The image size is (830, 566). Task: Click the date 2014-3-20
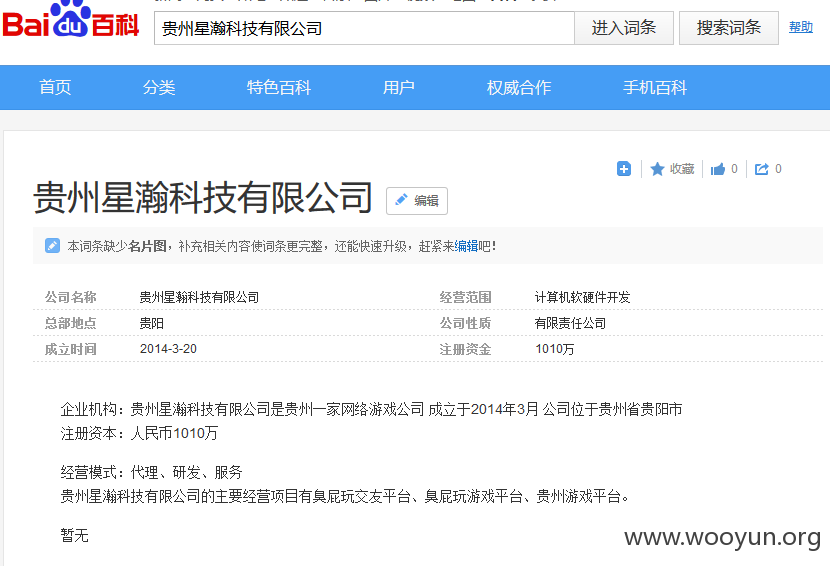coord(168,349)
